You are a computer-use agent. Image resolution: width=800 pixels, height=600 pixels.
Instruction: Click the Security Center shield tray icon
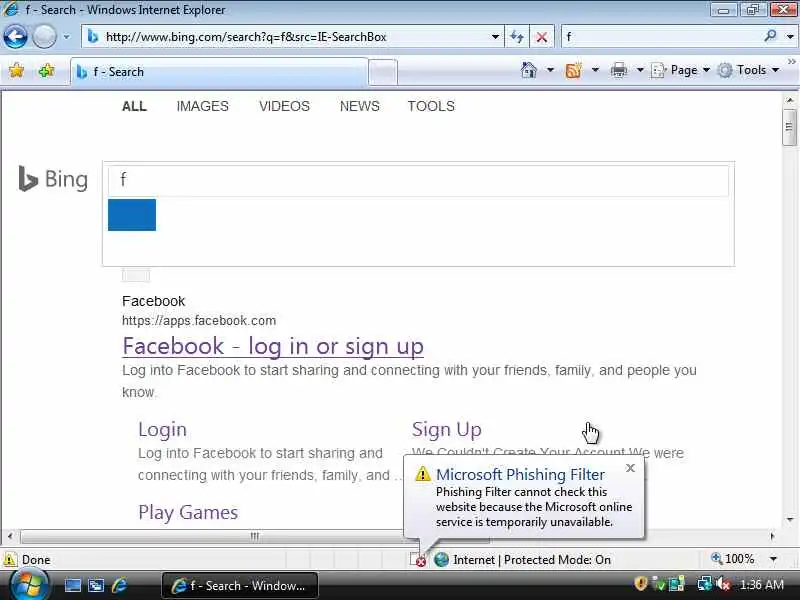click(640, 584)
